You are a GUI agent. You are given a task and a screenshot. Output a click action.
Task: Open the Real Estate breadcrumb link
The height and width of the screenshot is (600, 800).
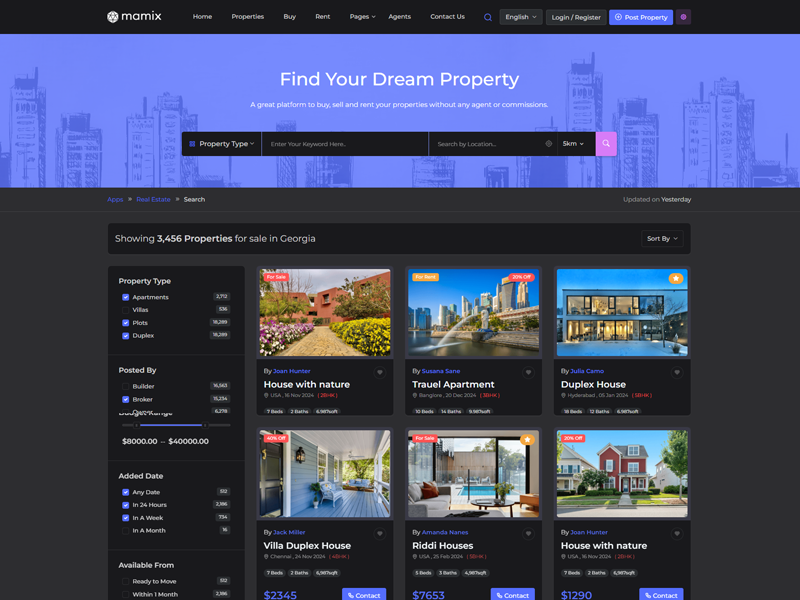tap(153, 199)
